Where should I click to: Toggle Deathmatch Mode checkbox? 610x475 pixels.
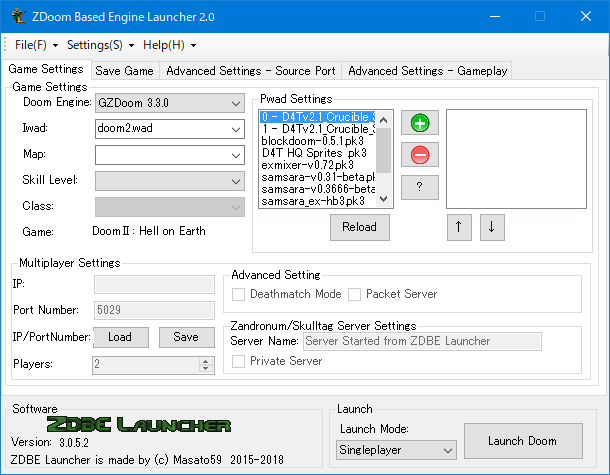click(x=238, y=294)
